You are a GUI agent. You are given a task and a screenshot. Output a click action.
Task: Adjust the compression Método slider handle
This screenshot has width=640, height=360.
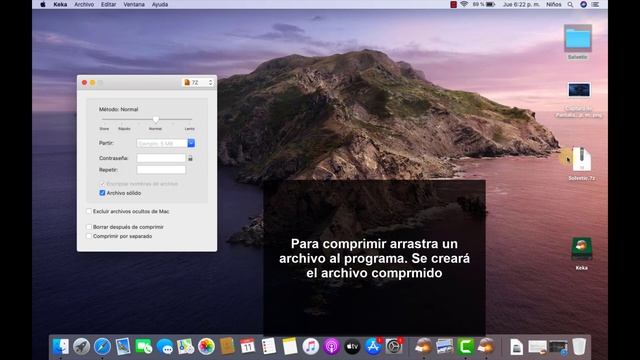tap(156, 119)
